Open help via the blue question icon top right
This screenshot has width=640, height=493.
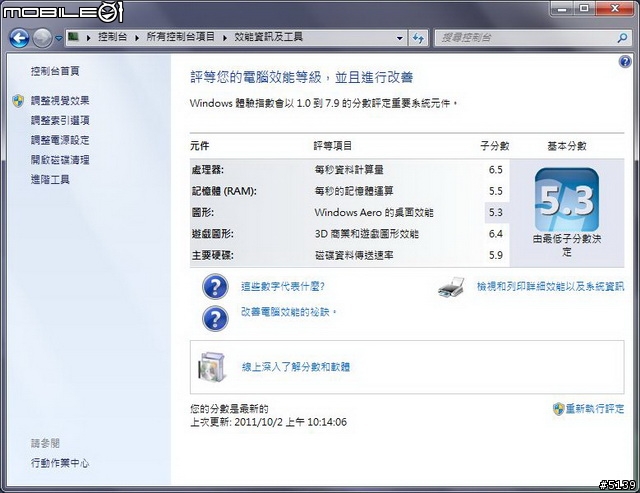[624, 62]
